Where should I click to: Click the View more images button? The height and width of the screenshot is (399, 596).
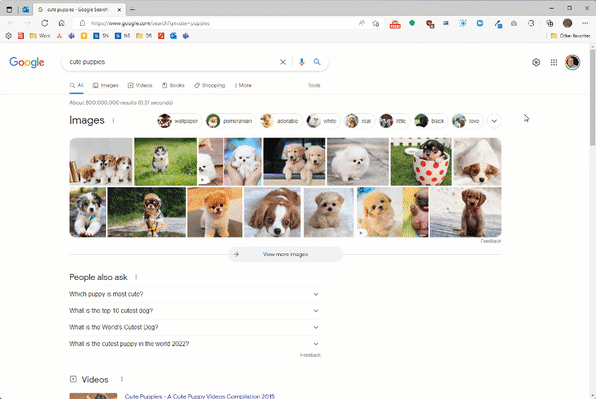click(285, 254)
